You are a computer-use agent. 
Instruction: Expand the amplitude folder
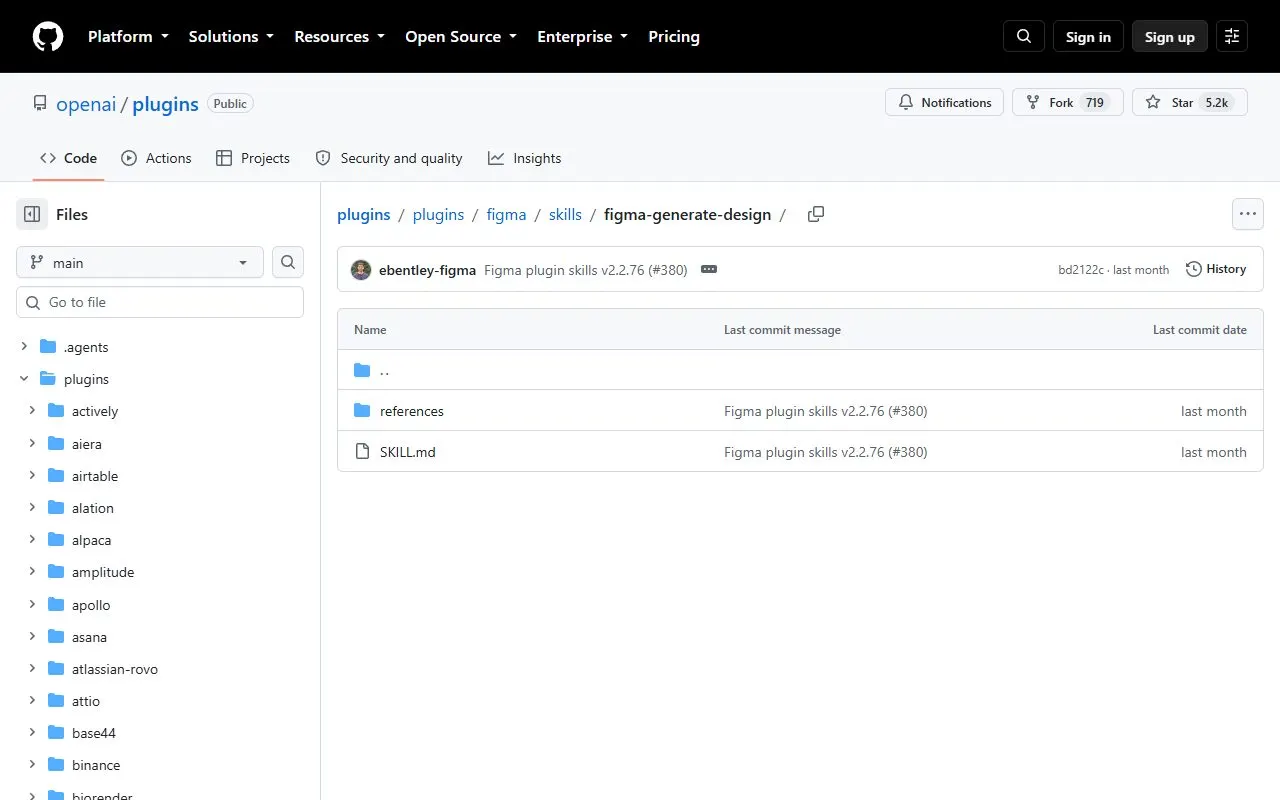point(32,572)
